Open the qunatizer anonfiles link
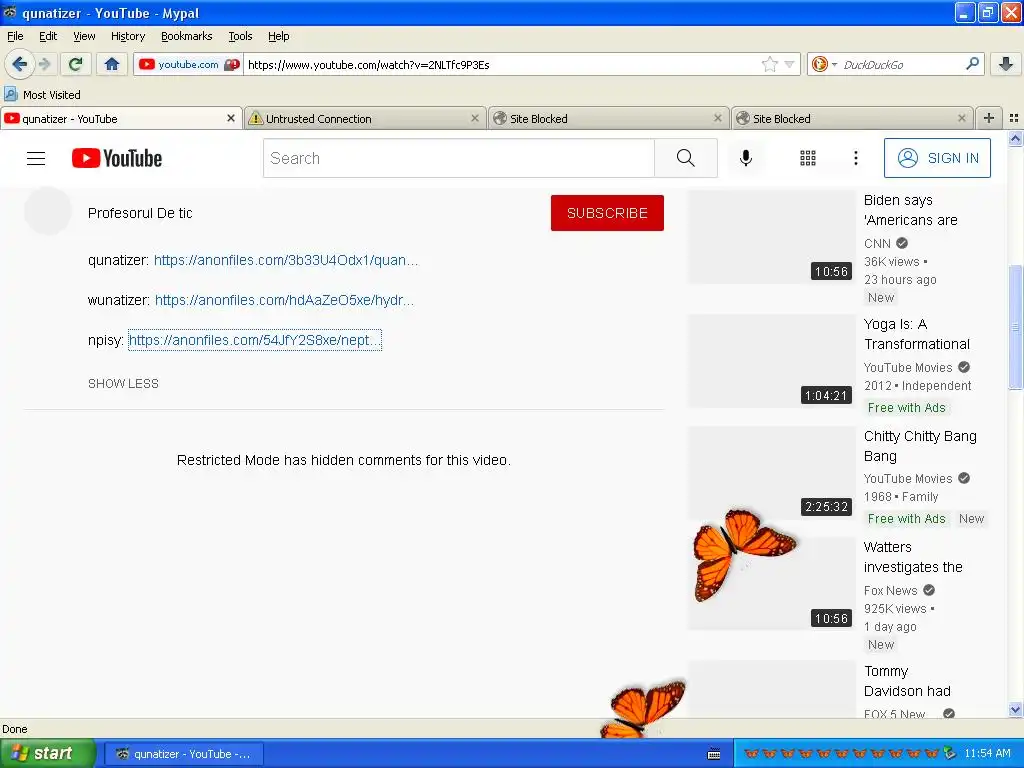Screen dimensions: 1024x768 pos(286,261)
